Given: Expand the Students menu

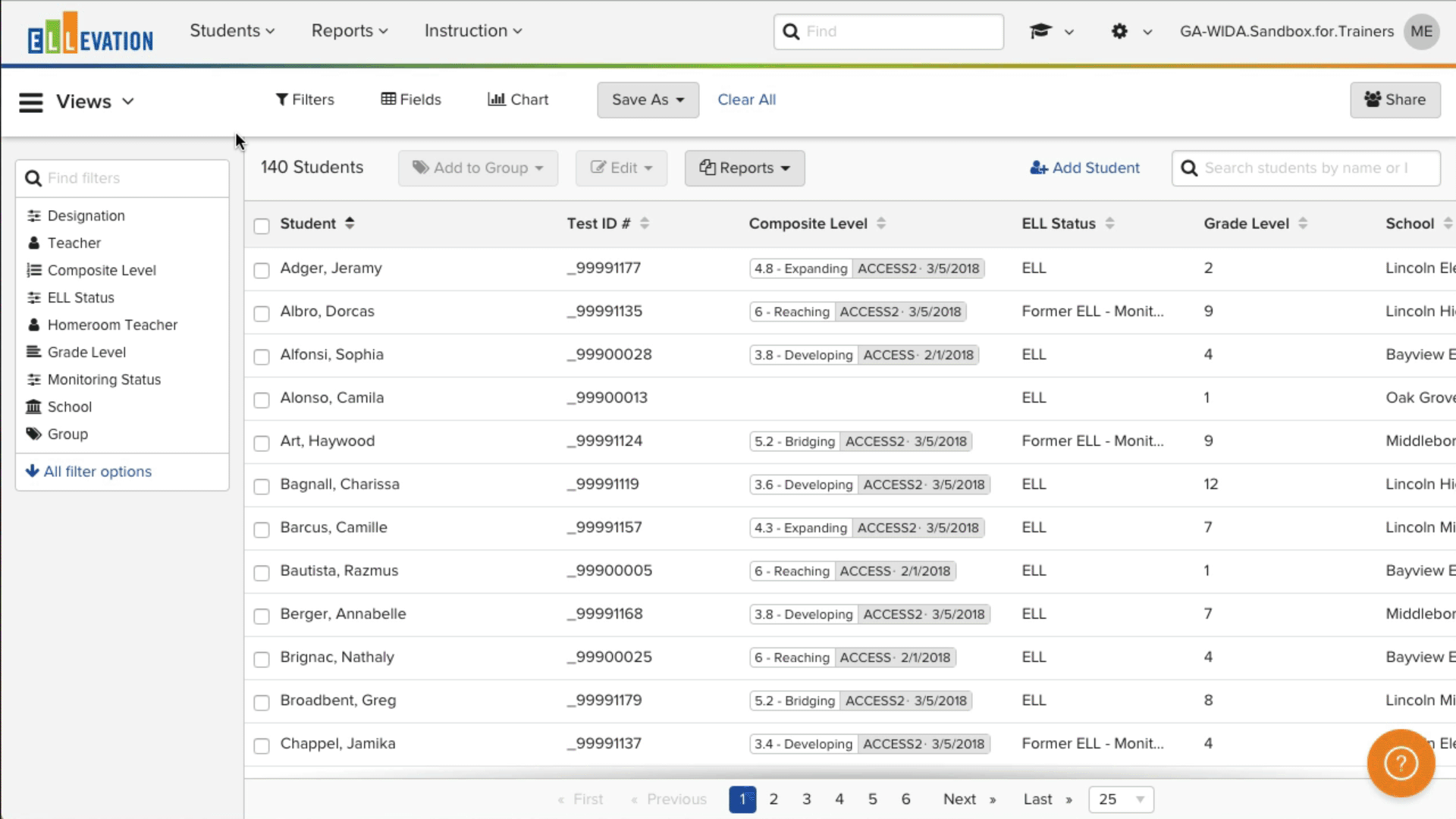Looking at the screenshot, I should pyautogui.click(x=232, y=31).
